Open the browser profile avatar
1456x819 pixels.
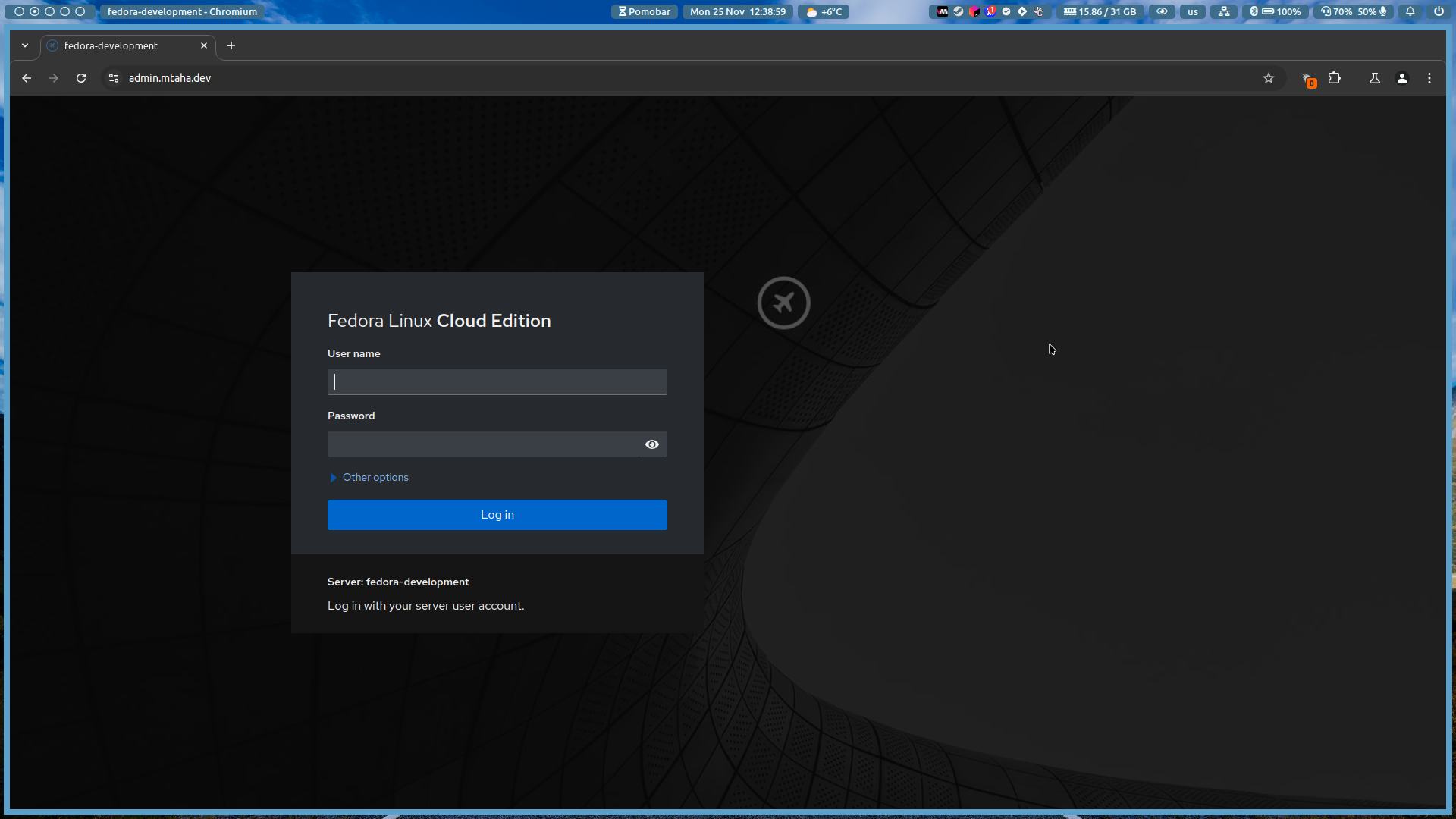1402,78
